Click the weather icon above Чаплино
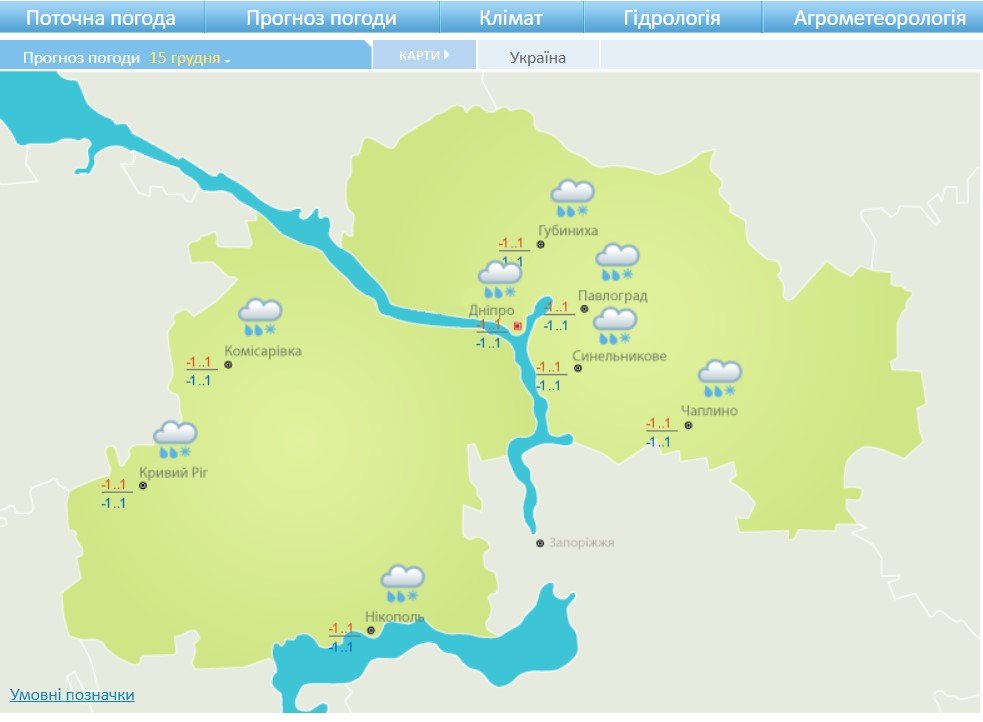This screenshot has width=983, height=722. (719, 379)
